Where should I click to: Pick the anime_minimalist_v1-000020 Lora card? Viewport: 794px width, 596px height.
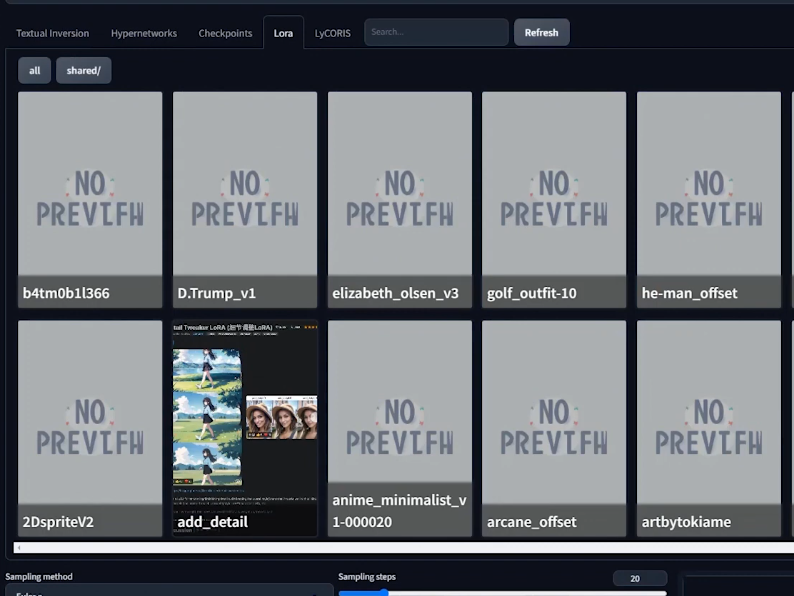400,428
